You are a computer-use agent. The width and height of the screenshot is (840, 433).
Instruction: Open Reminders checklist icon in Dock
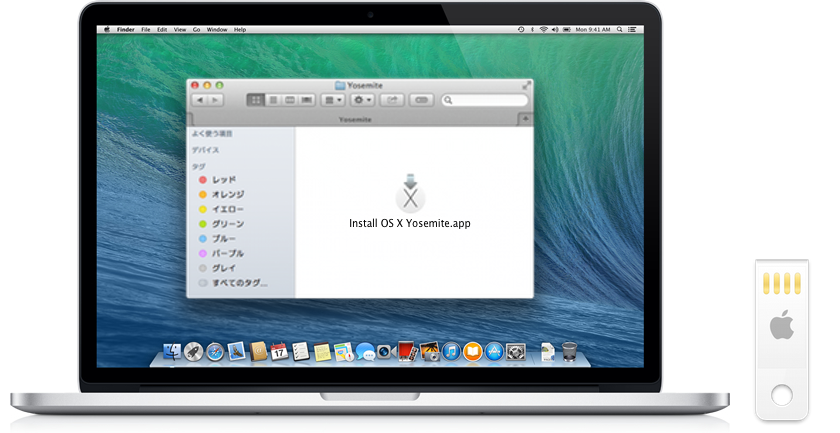301,352
